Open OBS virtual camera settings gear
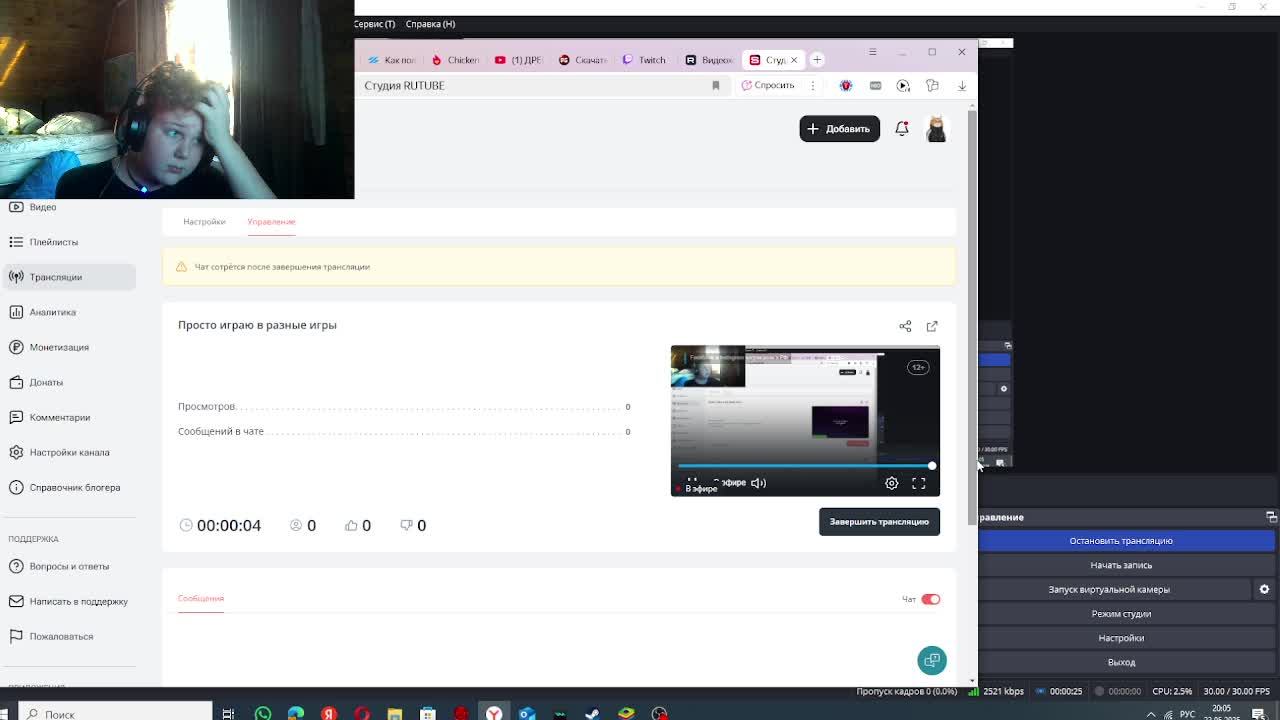The width and height of the screenshot is (1280, 720). tap(1264, 589)
